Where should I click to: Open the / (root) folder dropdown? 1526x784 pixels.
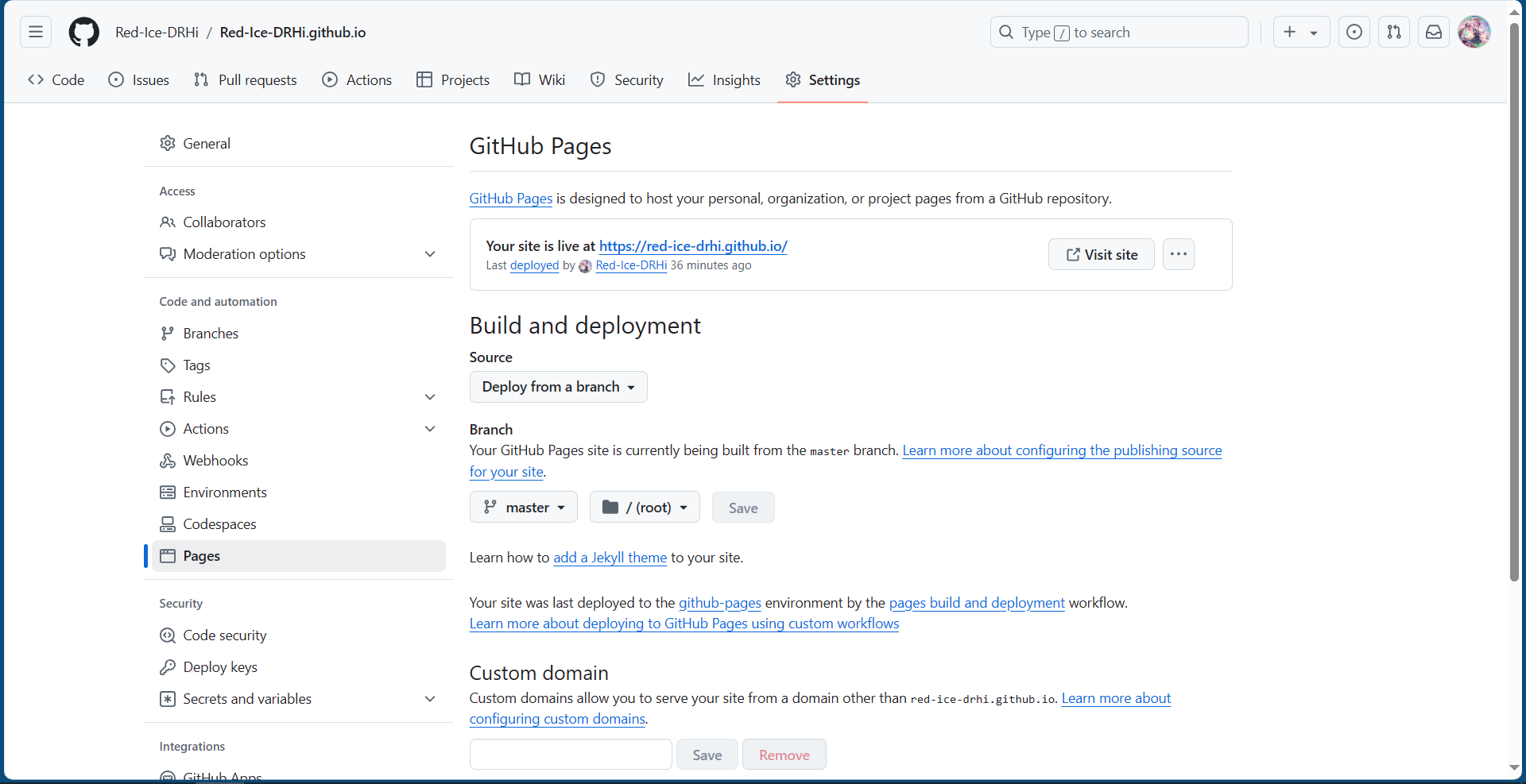click(x=645, y=508)
